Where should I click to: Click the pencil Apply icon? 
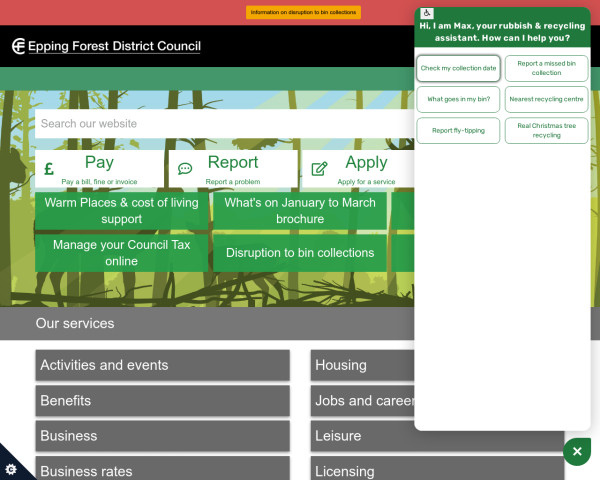click(x=320, y=169)
